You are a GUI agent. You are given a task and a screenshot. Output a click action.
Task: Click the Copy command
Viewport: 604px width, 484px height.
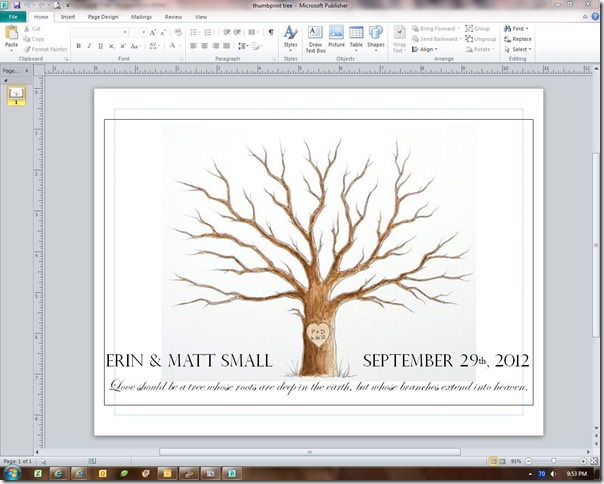[34, 39]
